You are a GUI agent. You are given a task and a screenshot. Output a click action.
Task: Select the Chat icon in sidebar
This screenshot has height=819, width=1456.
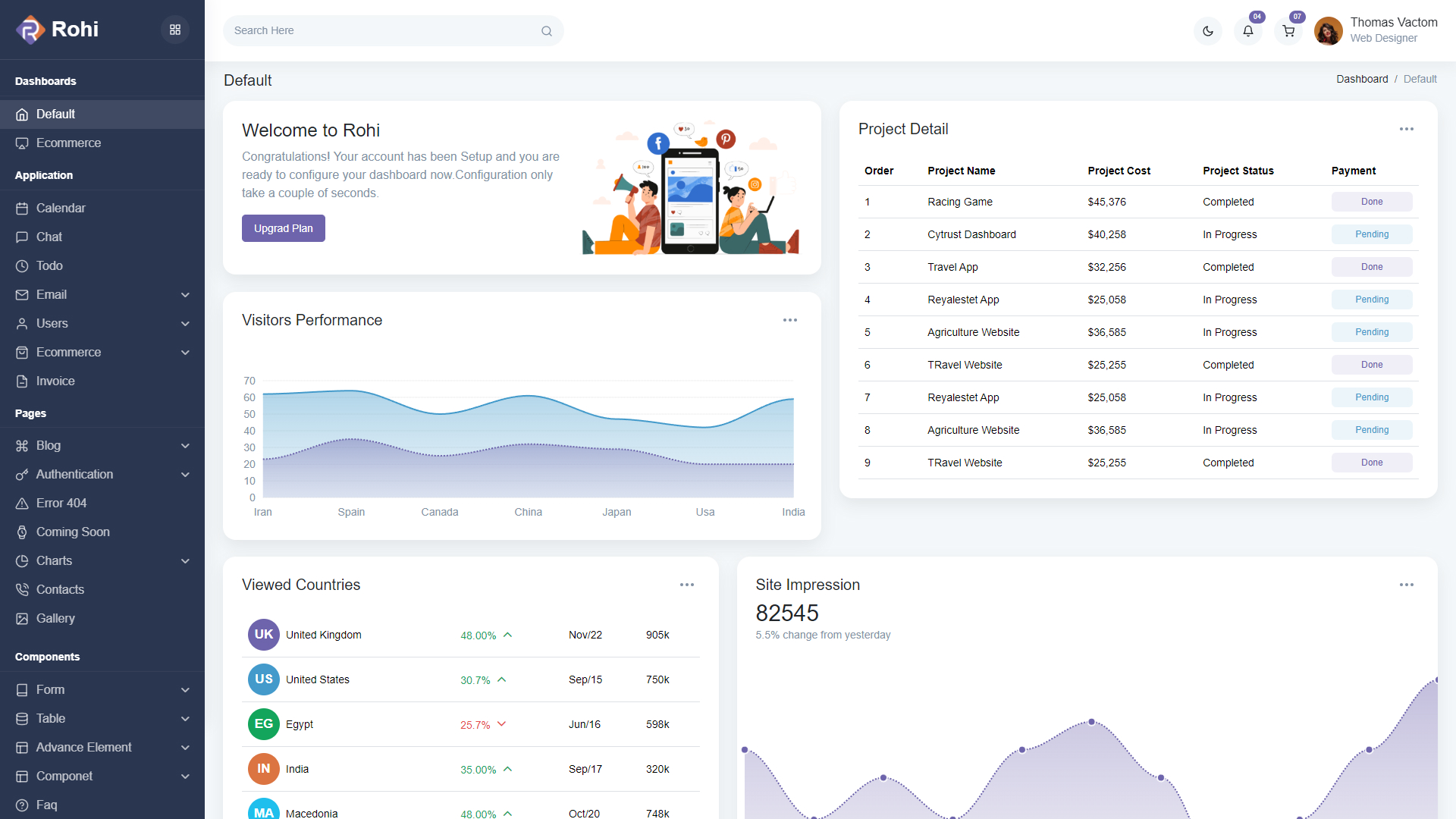23,237
